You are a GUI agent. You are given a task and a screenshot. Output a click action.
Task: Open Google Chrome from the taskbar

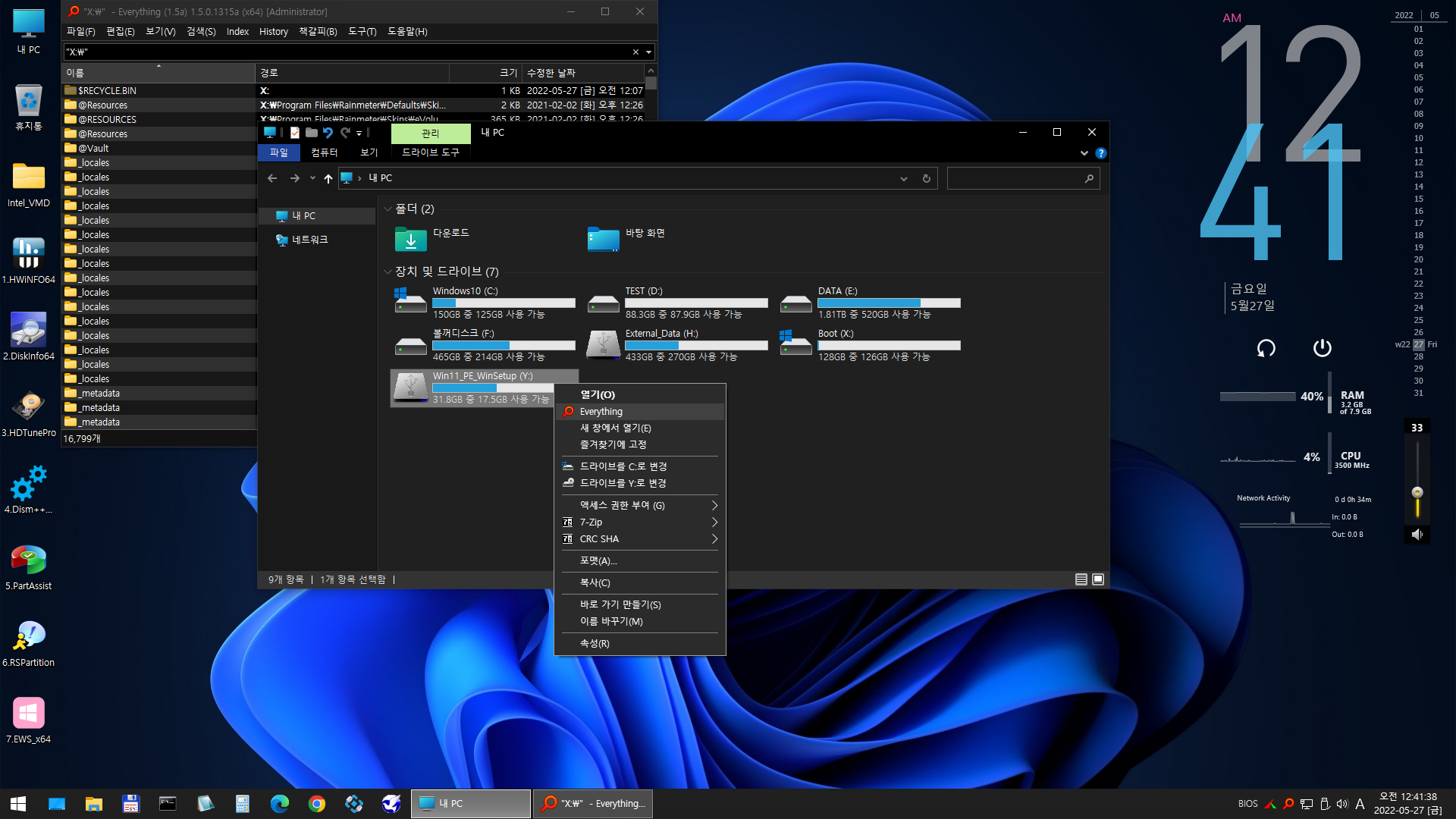[317, 804]
